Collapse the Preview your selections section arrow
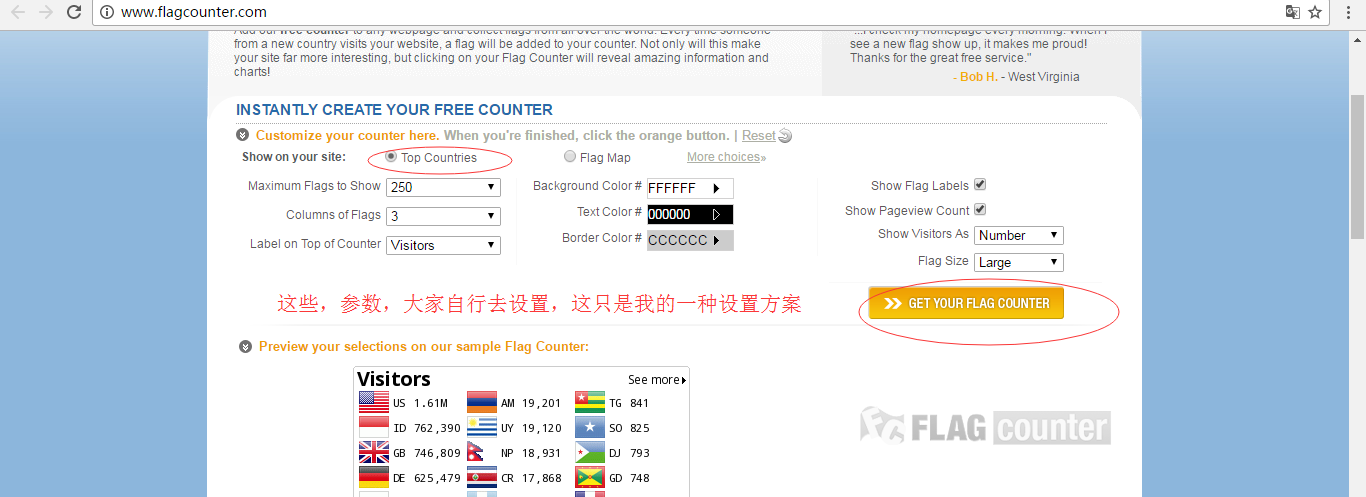The height and width of the screenshot is (497, 1366). (x=245, y=347)
